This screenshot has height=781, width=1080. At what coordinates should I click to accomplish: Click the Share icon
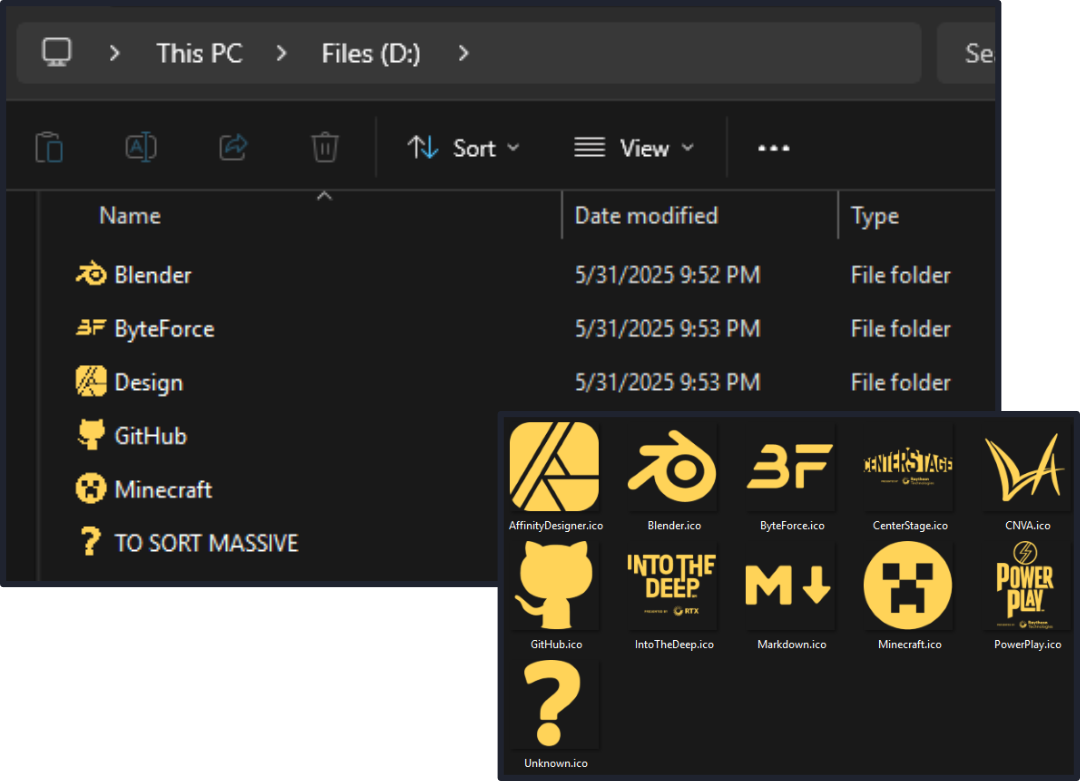coord(233,147)
